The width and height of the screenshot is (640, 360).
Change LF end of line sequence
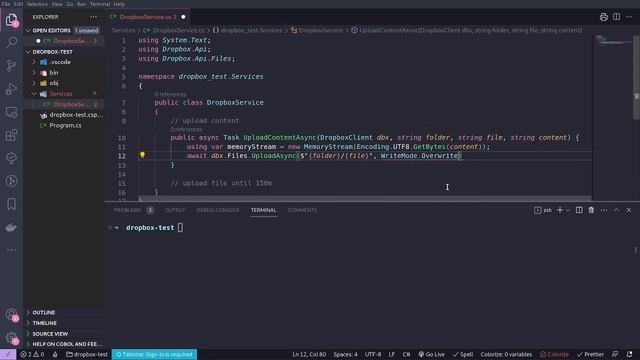point(391,354)
